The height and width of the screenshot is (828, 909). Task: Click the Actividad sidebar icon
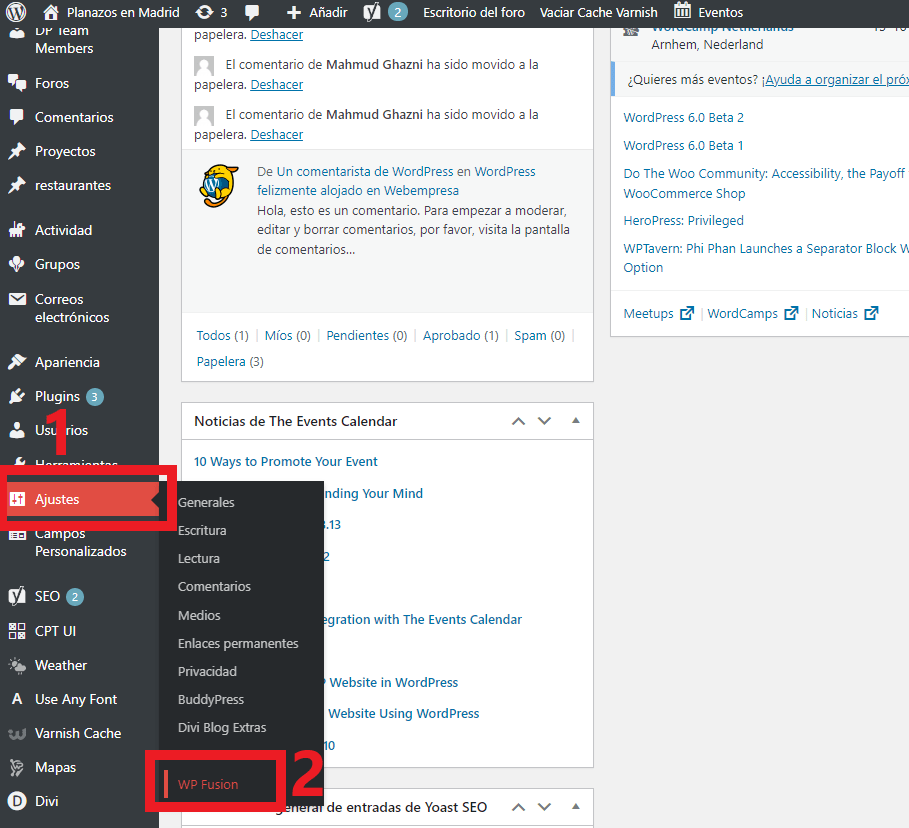pyautogui.click(x=17, y=230)
